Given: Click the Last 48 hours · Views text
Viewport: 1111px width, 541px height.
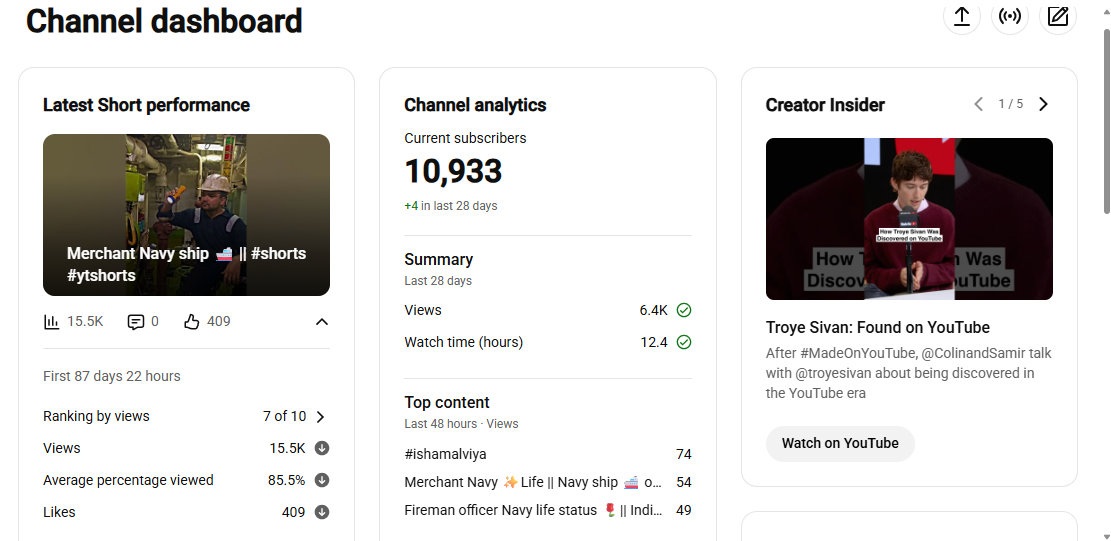Looking at the screenshot, I should (461, 424).
